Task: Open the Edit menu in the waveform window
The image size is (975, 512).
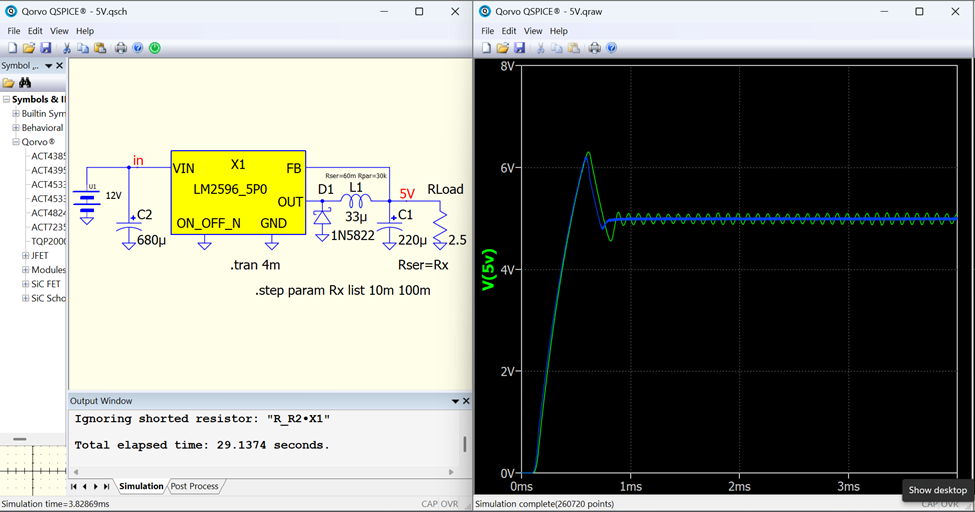Action: pos(509,31)
